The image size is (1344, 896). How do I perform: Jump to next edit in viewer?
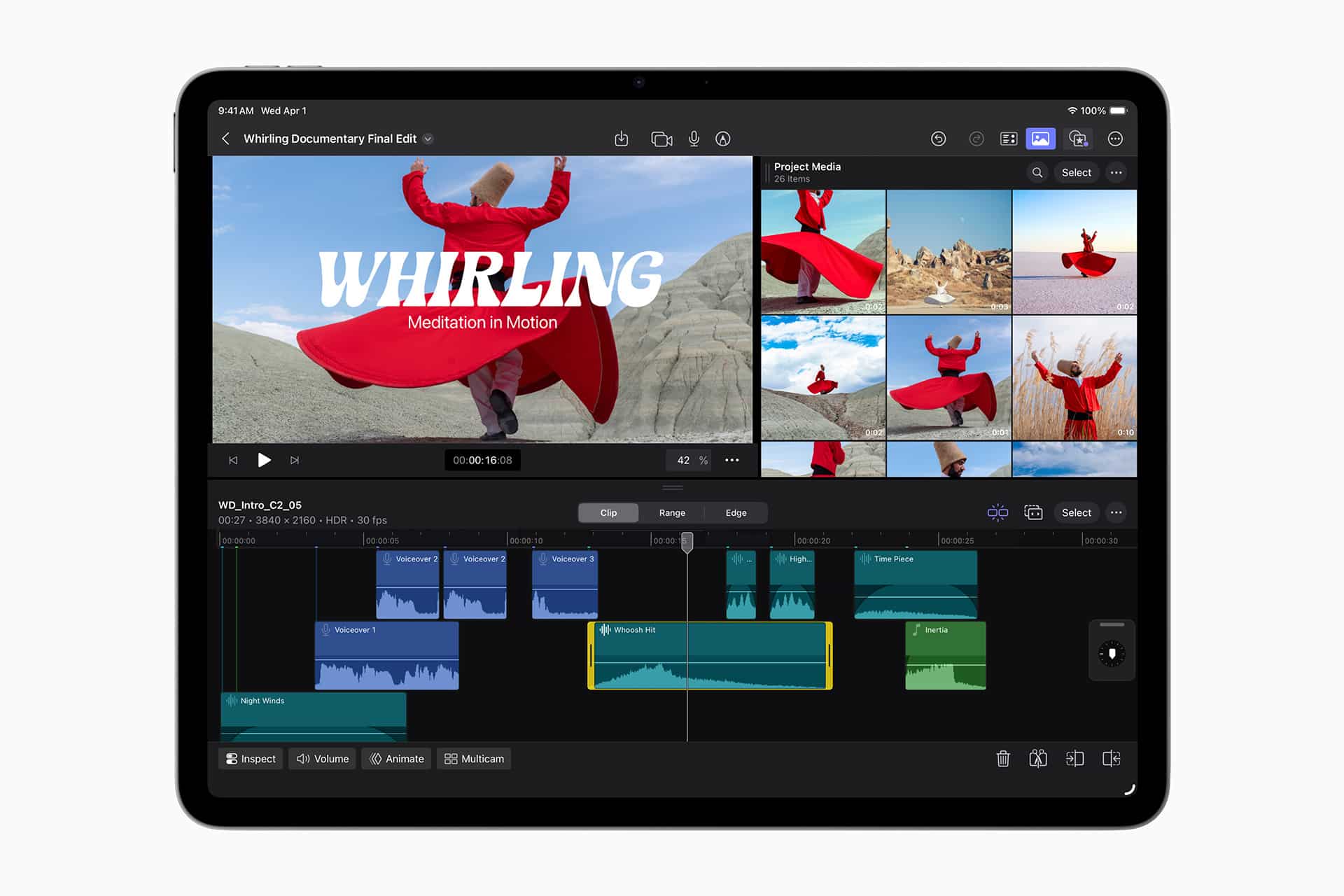pyautogui.click(x=295, y=460)
